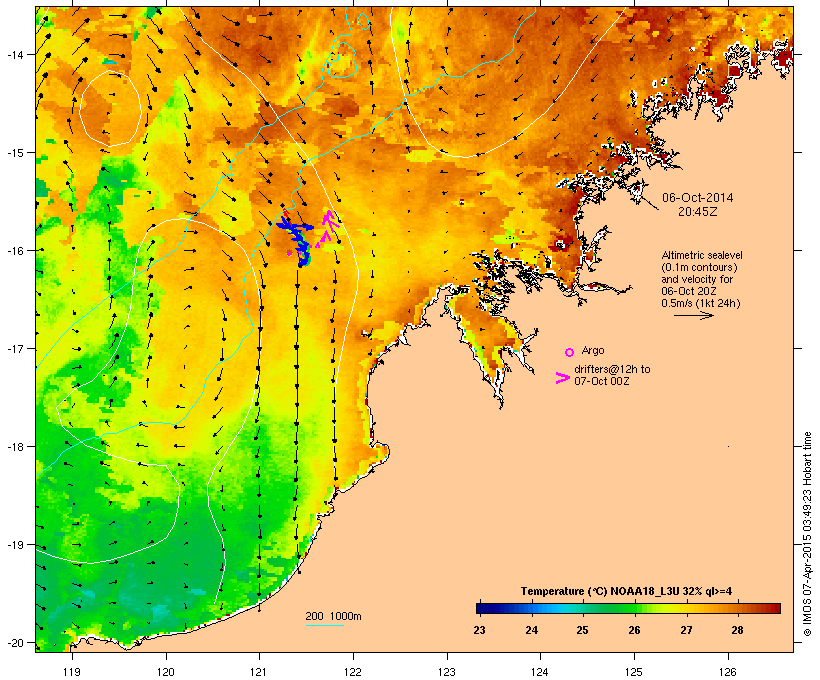Click the IMOS copyright timestamp text

pos(807,534)
